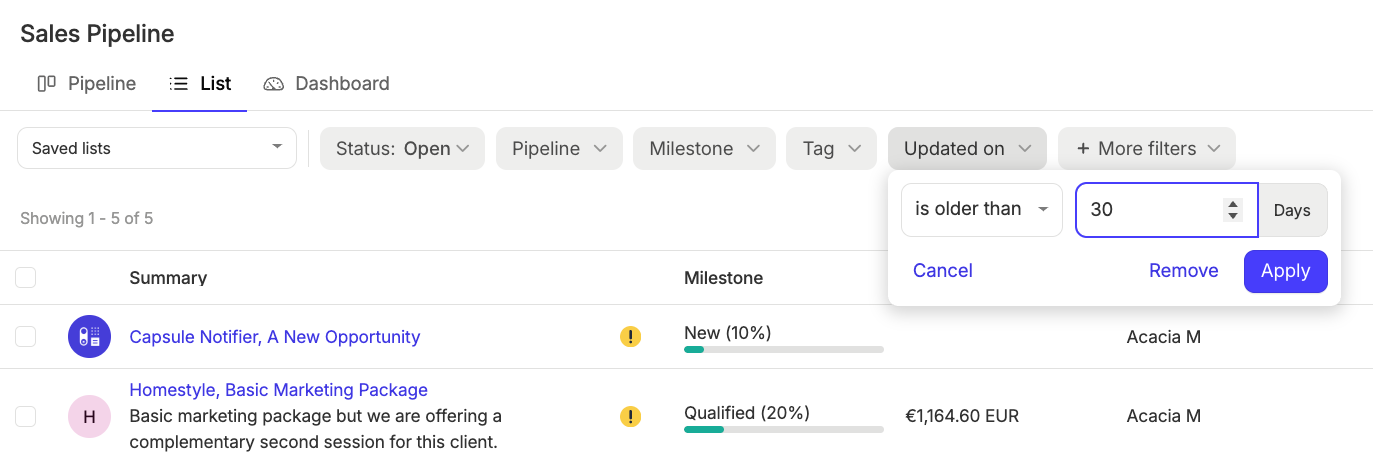Select all opportunities checkbox in header
1373x461 pixels.
click(x=26, y=277)
